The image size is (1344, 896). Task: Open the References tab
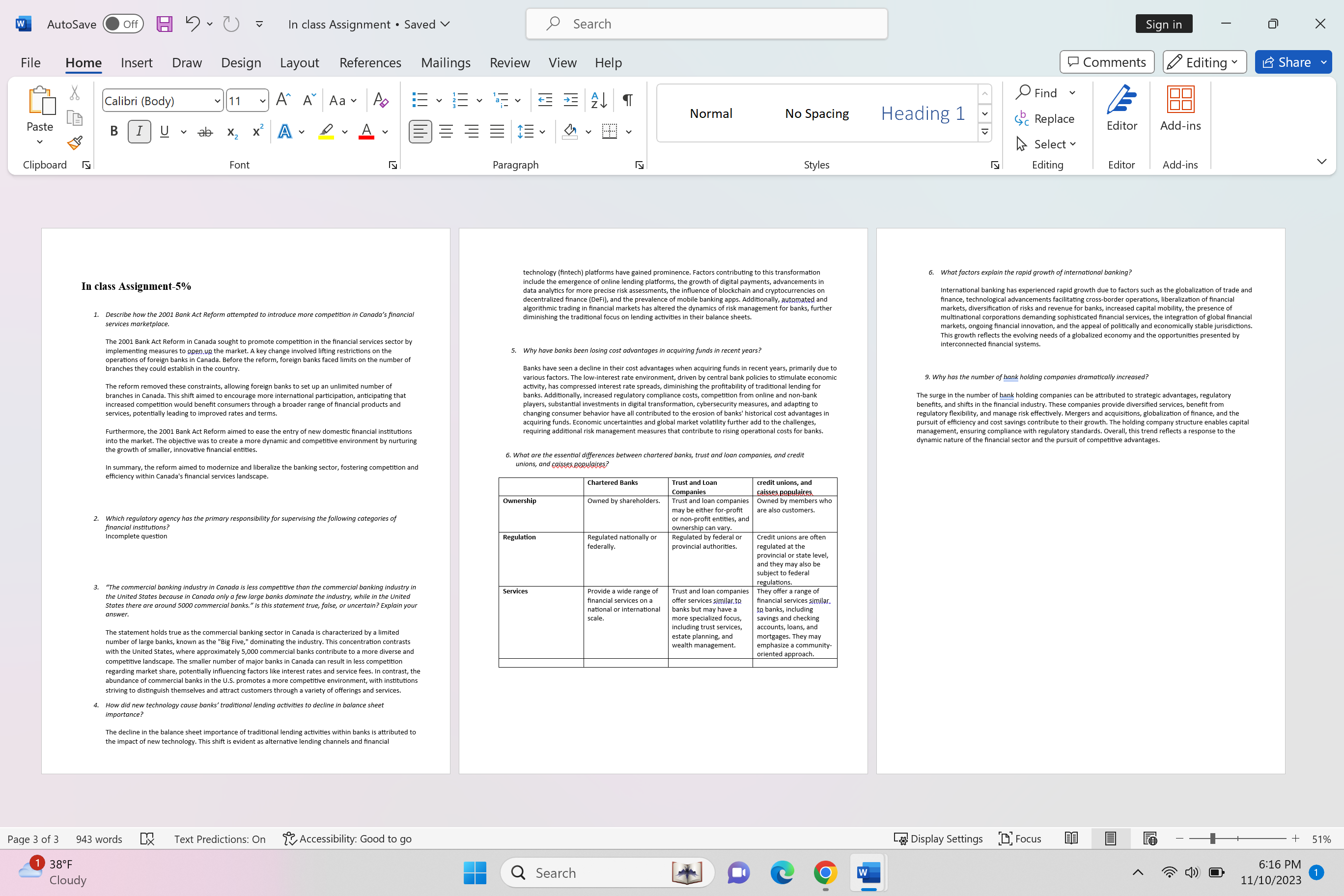click(370, 62)
